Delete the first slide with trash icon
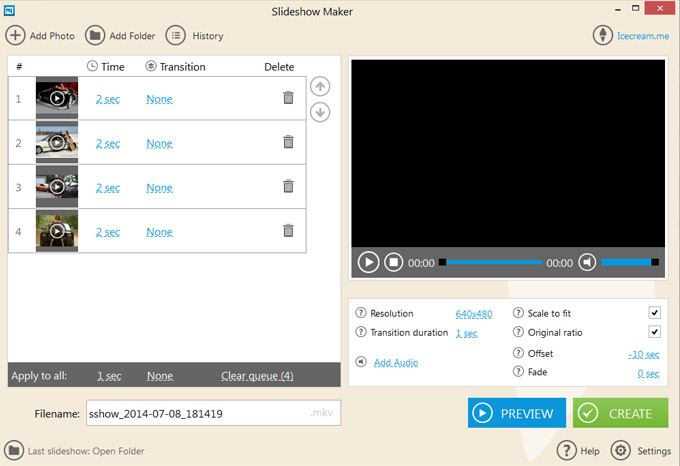The image size is (680, 466). pos(288,98)
